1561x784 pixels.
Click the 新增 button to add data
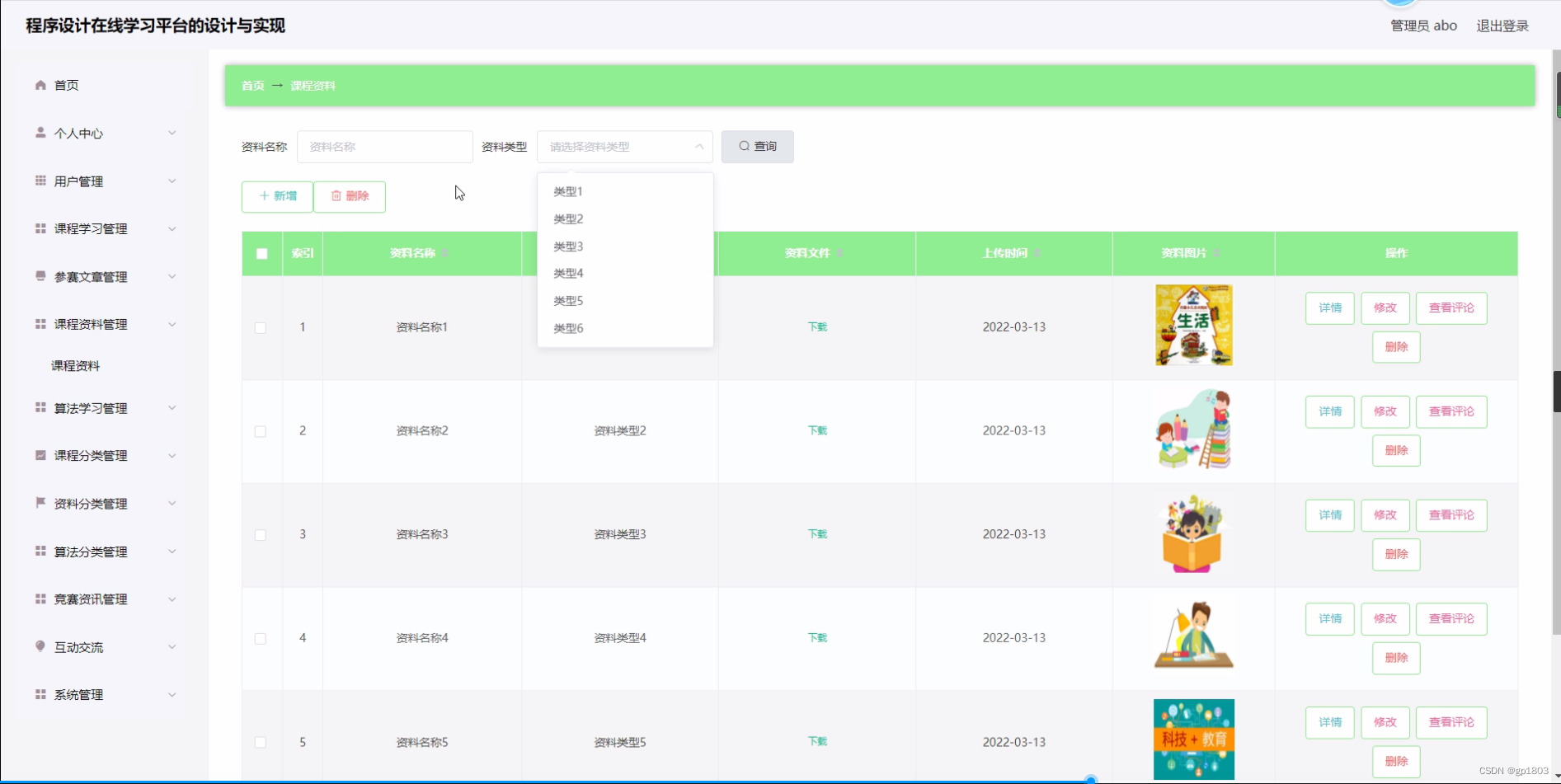click(x=276, y=196)
